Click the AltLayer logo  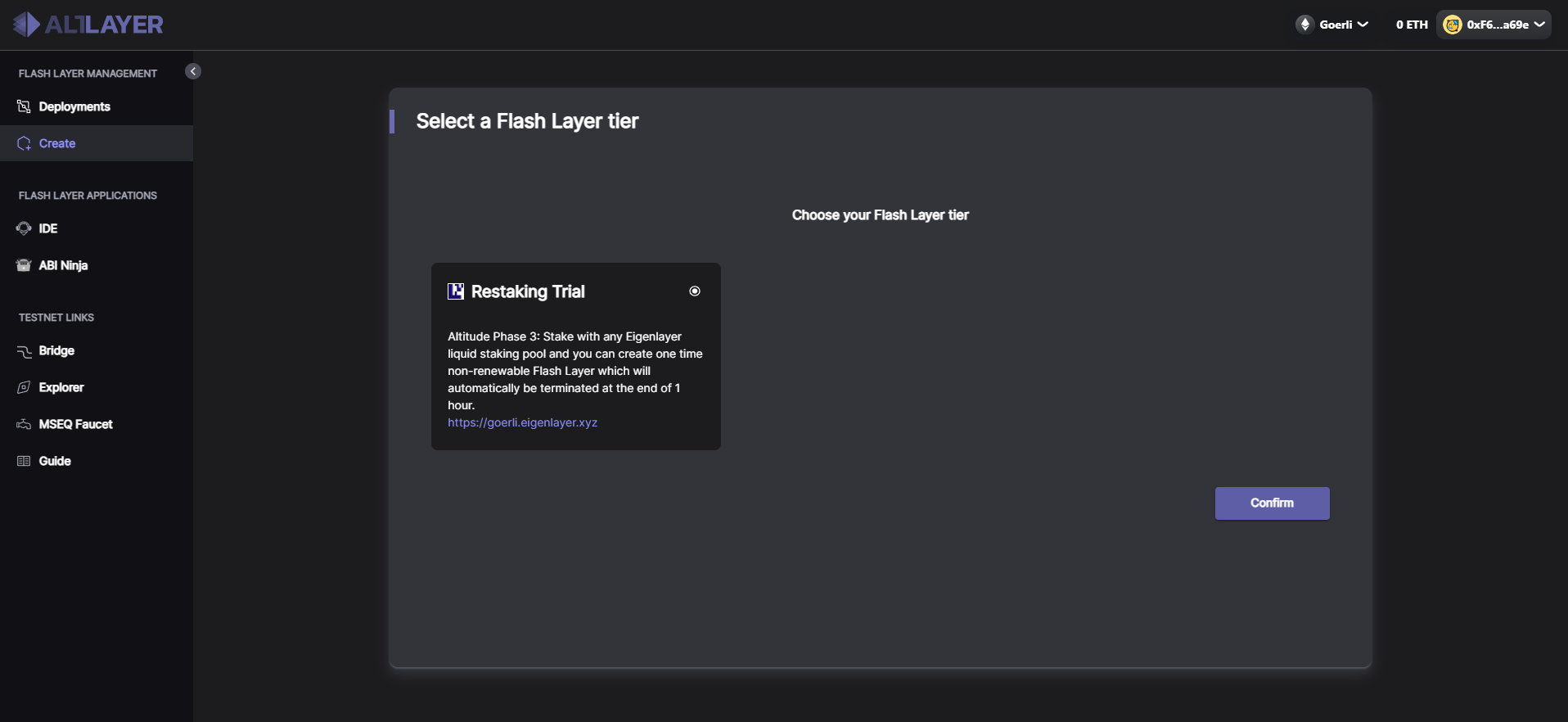click(88, 25)
